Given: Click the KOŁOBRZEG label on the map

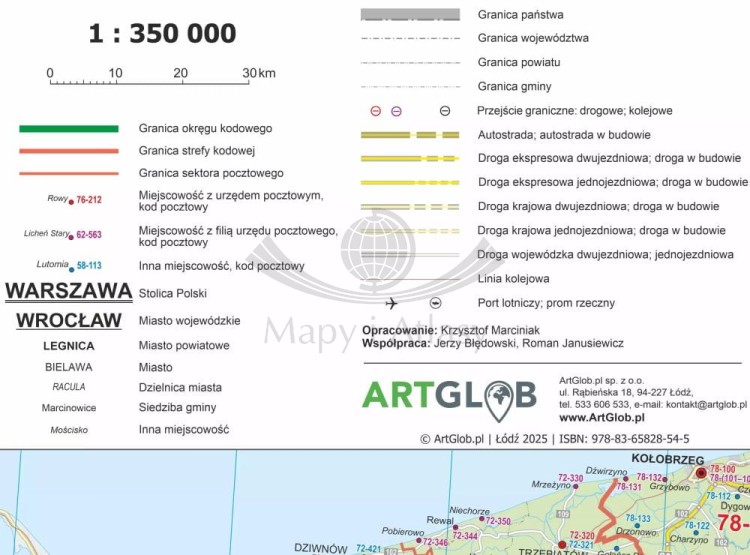Looking at the screenshot, I should (668, 459).
